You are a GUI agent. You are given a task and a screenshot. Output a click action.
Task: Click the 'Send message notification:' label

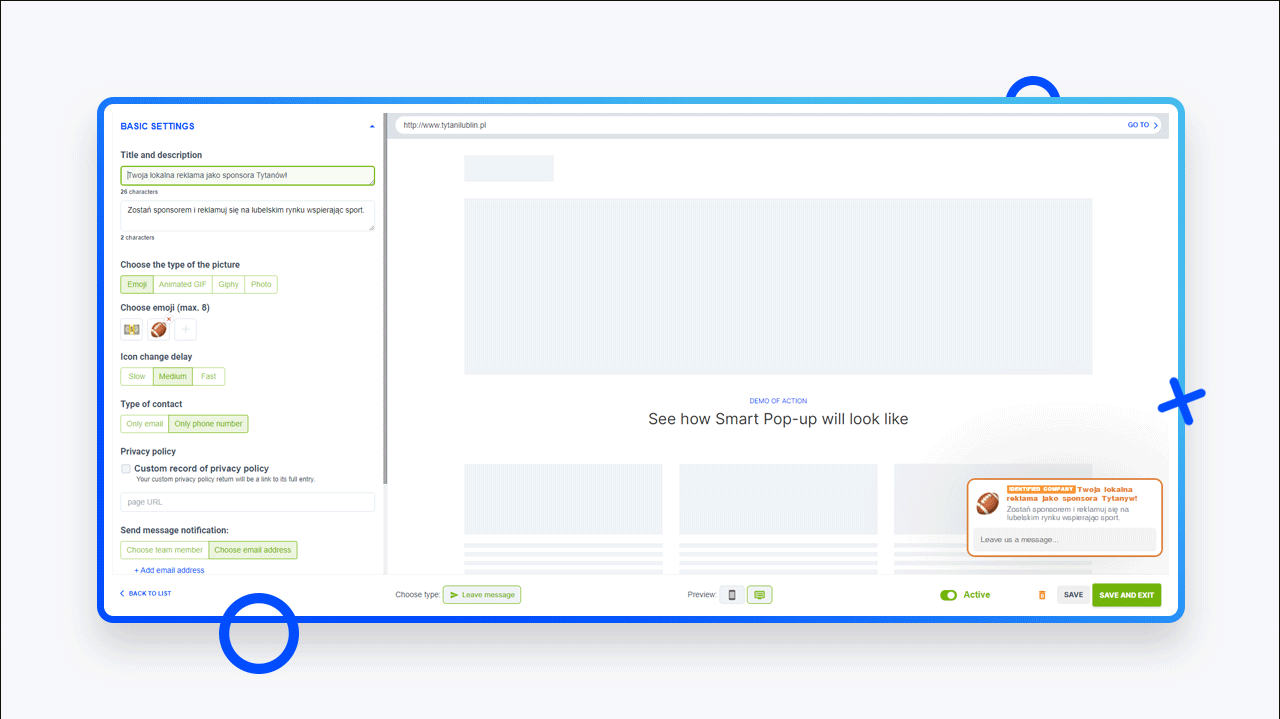tap(175, 530)
